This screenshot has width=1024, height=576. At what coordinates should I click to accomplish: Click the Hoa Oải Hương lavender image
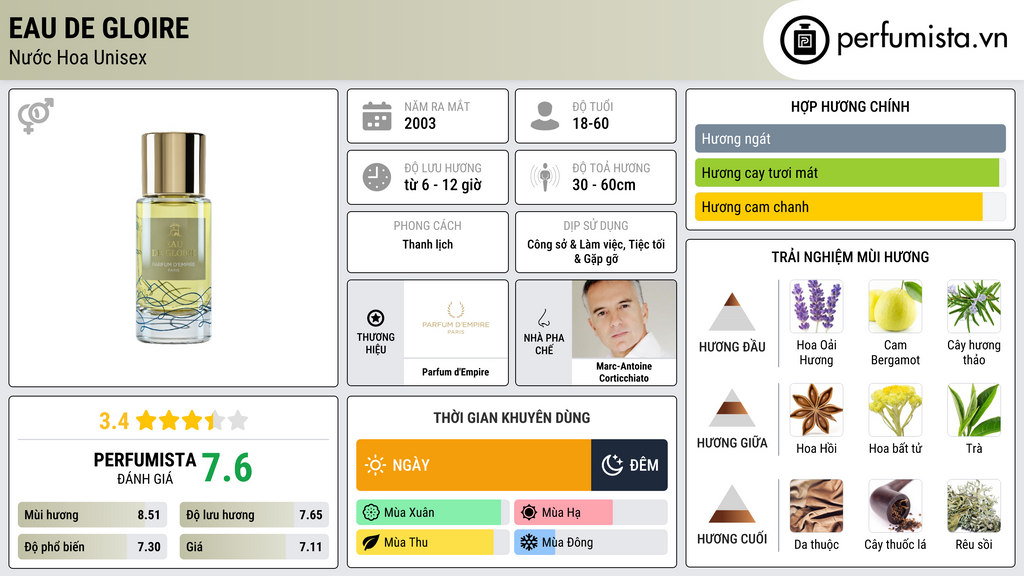point(816,306)
